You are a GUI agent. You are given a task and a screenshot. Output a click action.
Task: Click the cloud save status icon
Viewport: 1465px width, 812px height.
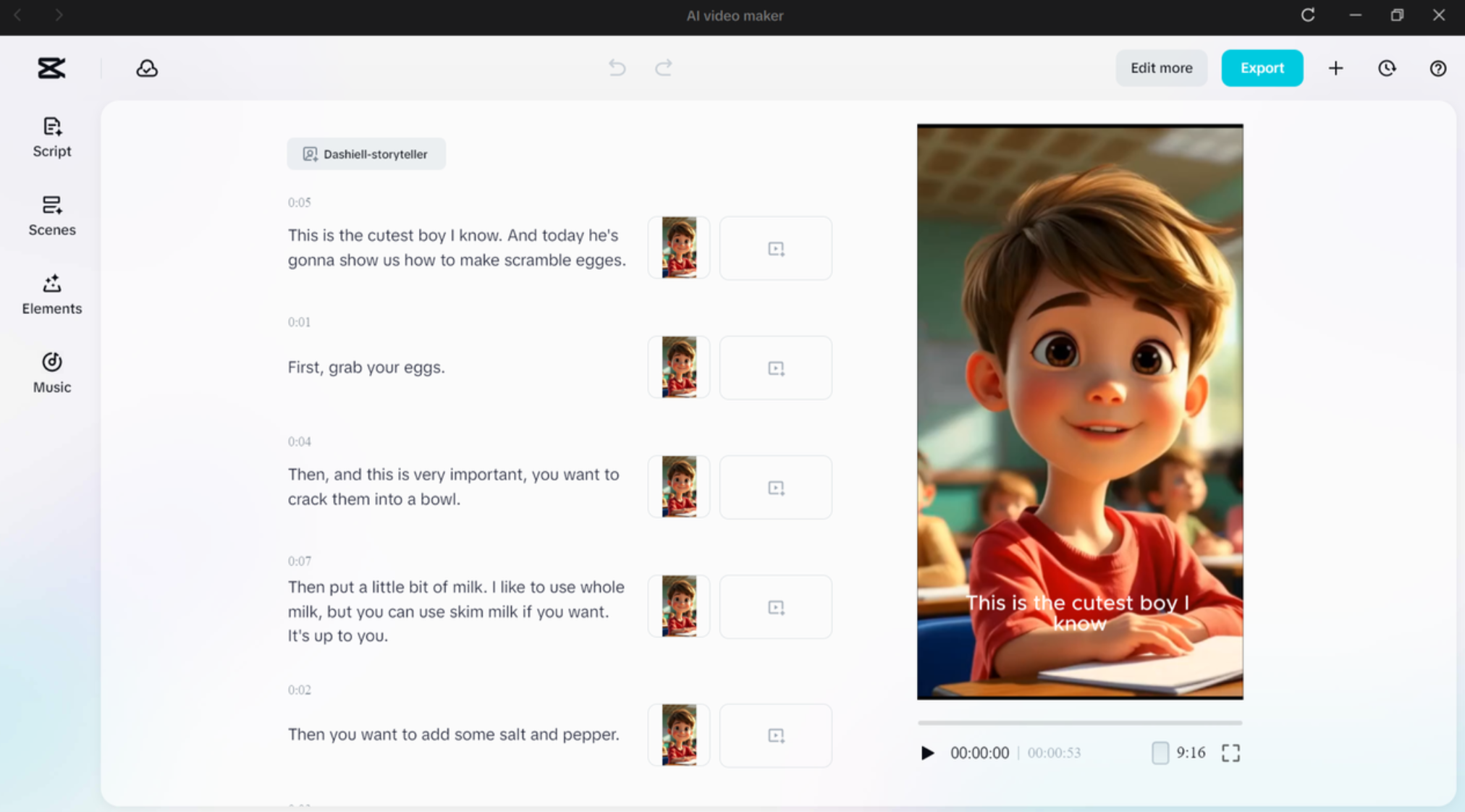click(x=147, y=68)
